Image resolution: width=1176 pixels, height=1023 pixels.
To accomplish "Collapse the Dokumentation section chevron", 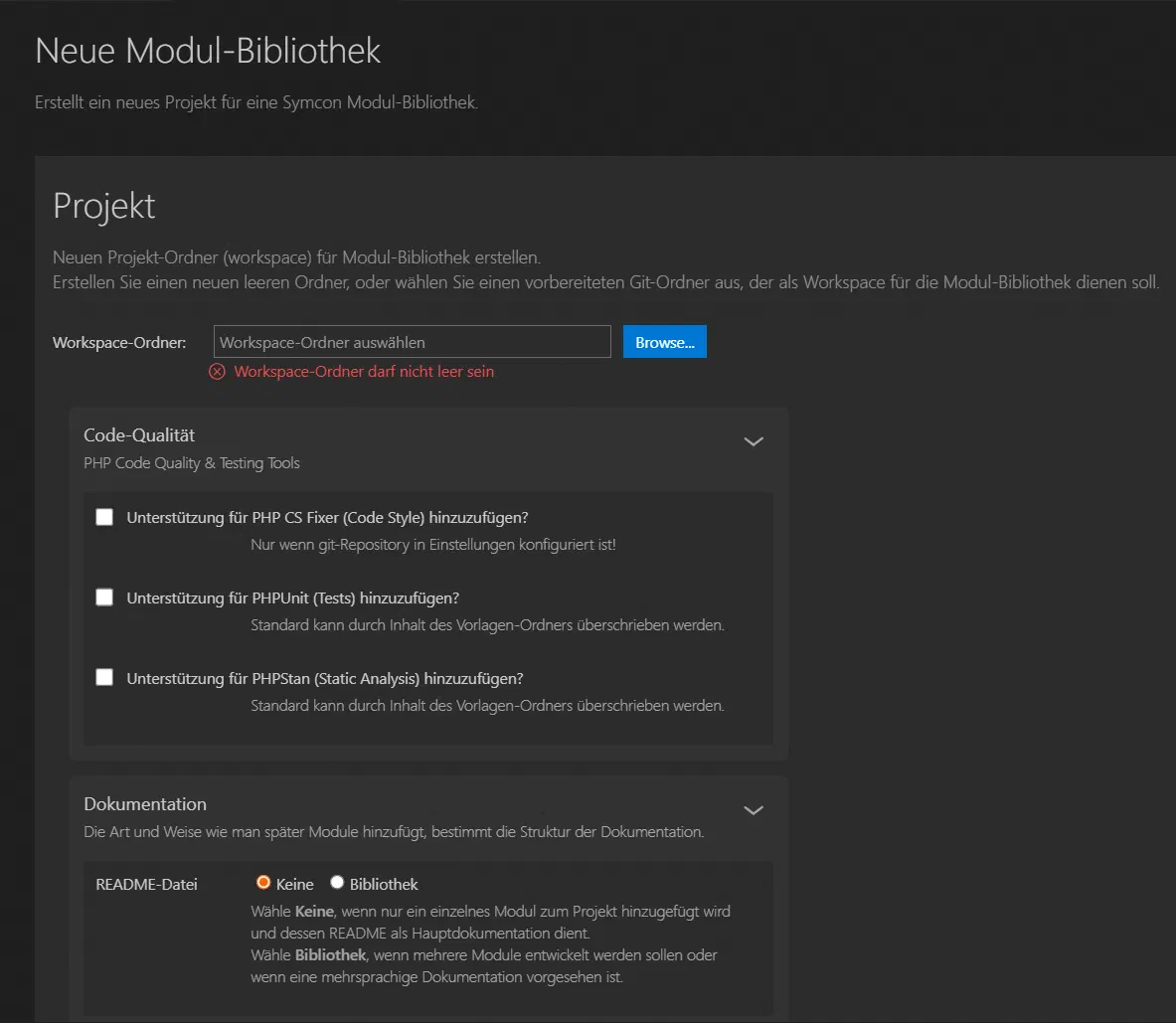I will 753,811.
